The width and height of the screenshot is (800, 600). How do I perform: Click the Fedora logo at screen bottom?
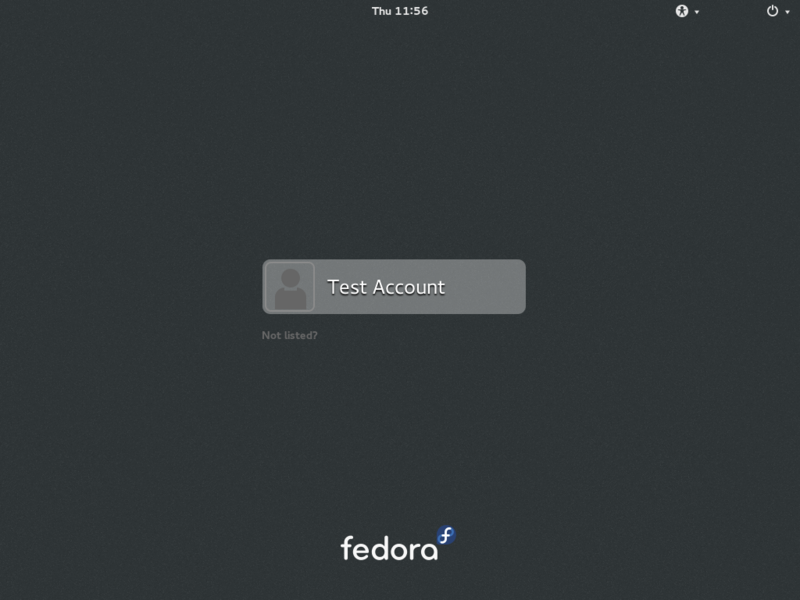click(x=398, y=544)
